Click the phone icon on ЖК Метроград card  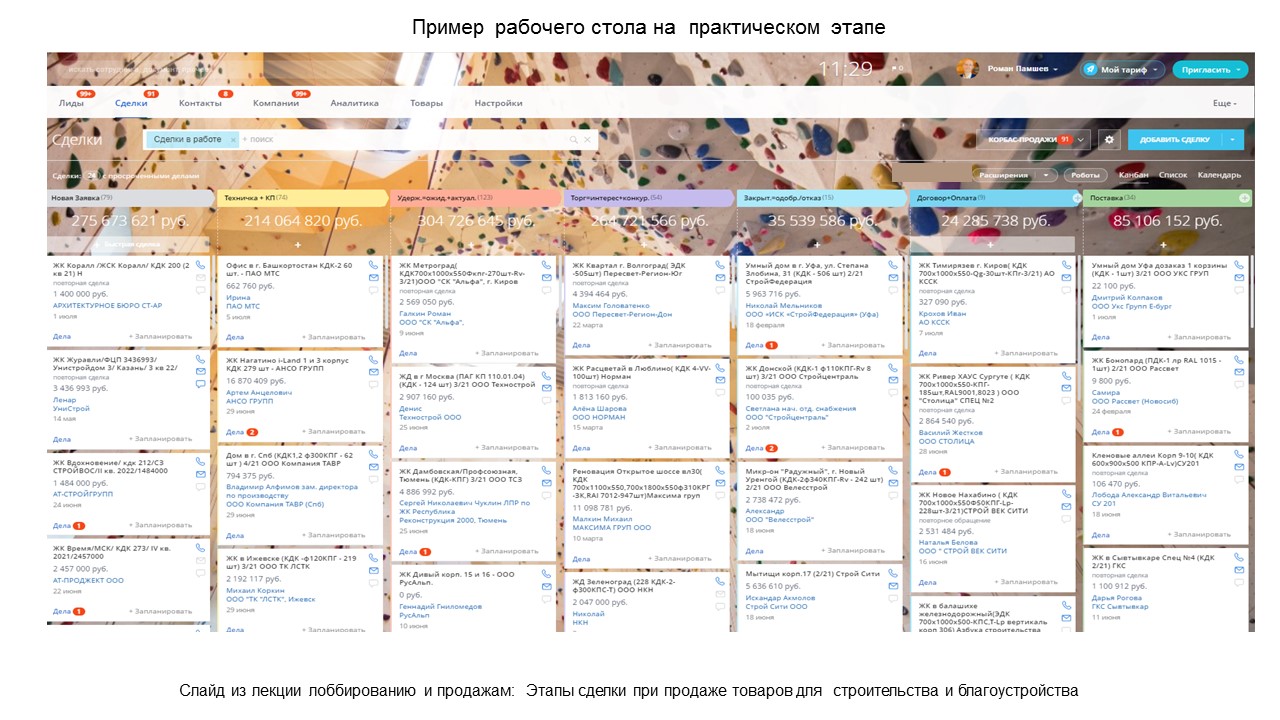tap(546, 265)
